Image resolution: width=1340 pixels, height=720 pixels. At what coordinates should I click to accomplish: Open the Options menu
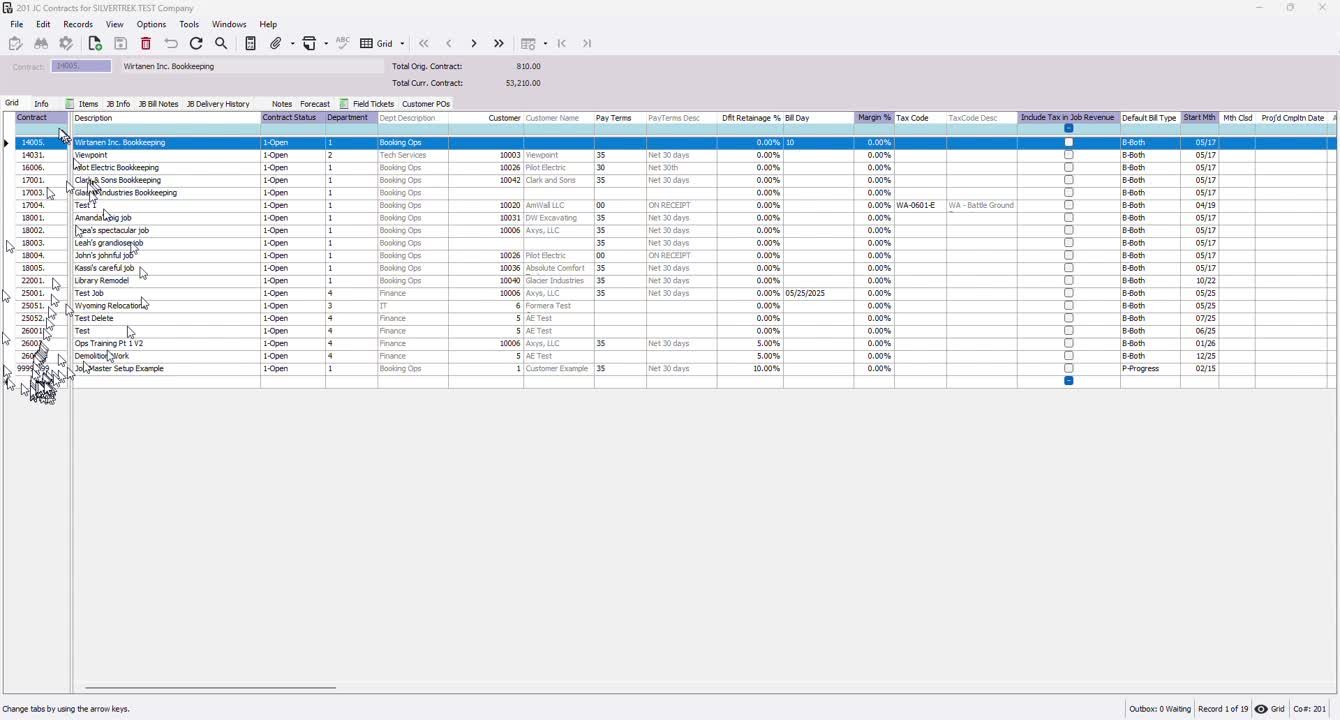tap(152, 24)
